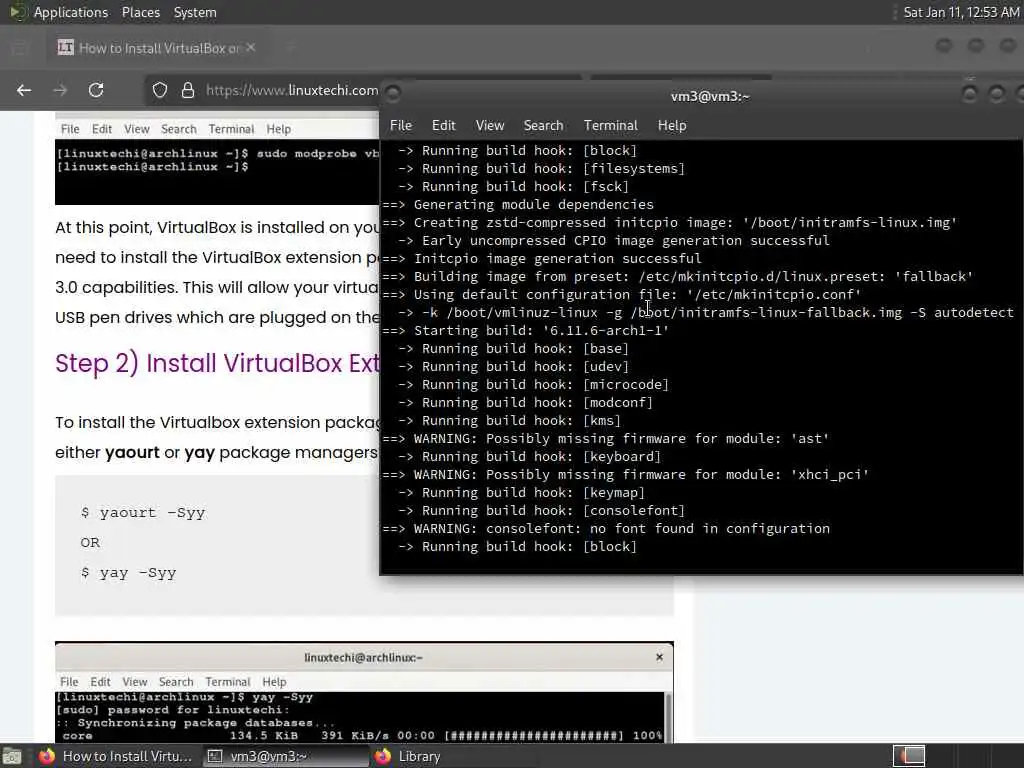The width and height of the screenshot is (1024, 768).
Task: Click the bold 'yaourt' word in article
Action: 132,453
